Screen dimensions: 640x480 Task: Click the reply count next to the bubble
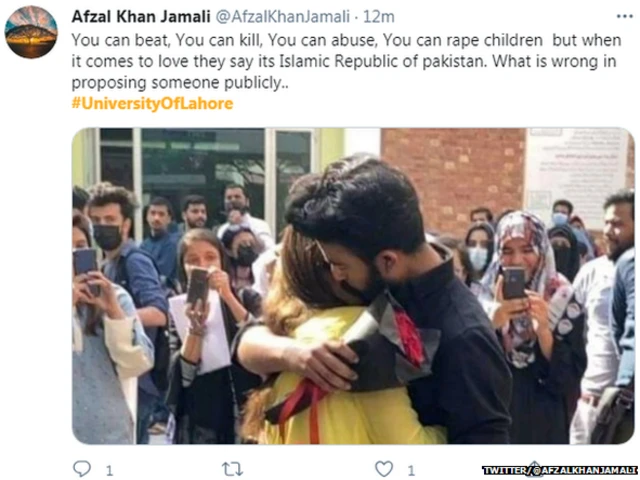pos(109,471)
